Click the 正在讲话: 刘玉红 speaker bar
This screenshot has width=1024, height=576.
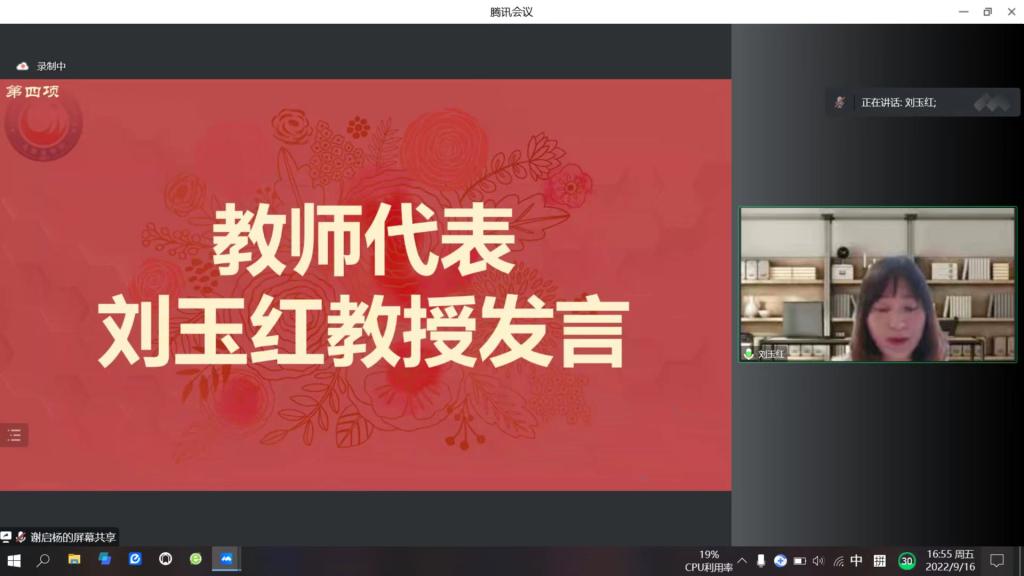coord(899,102)
